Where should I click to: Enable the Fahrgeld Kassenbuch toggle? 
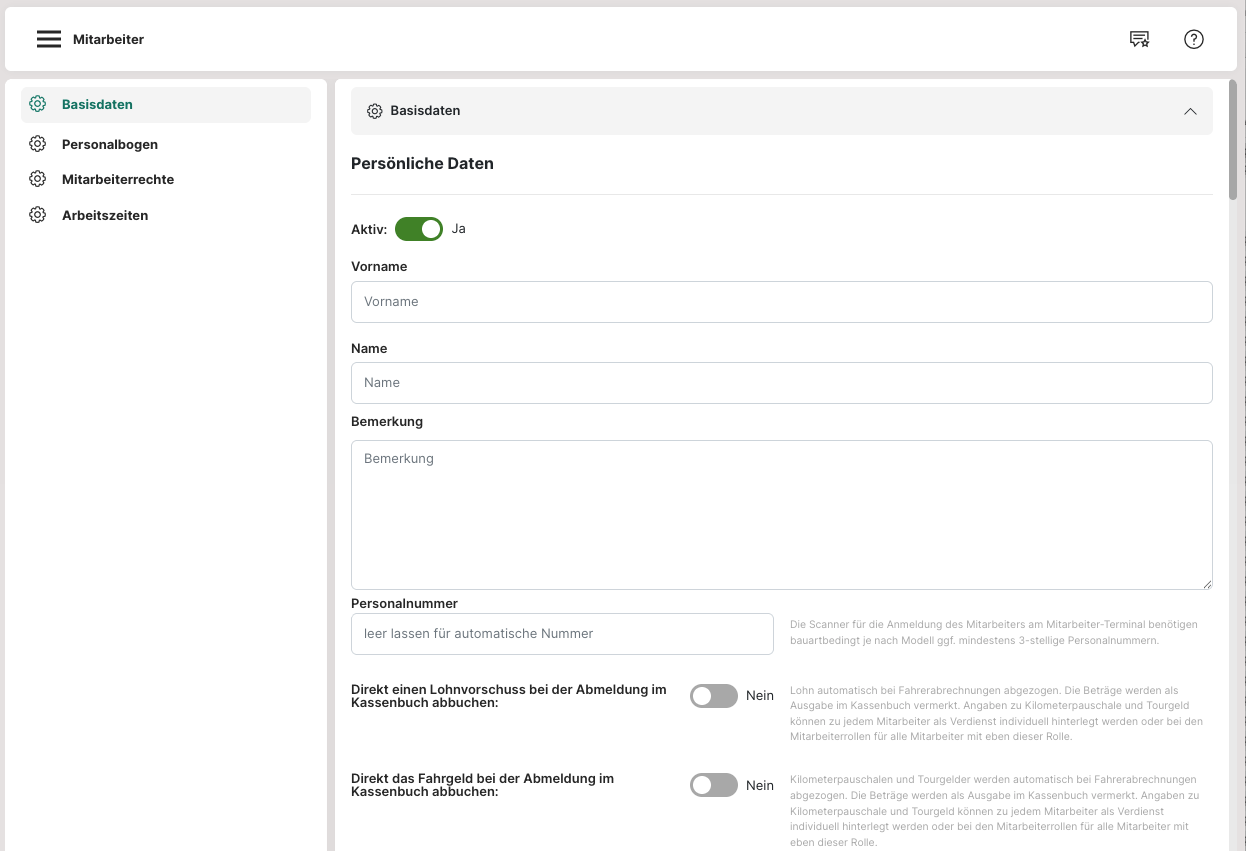coord(713,785)
